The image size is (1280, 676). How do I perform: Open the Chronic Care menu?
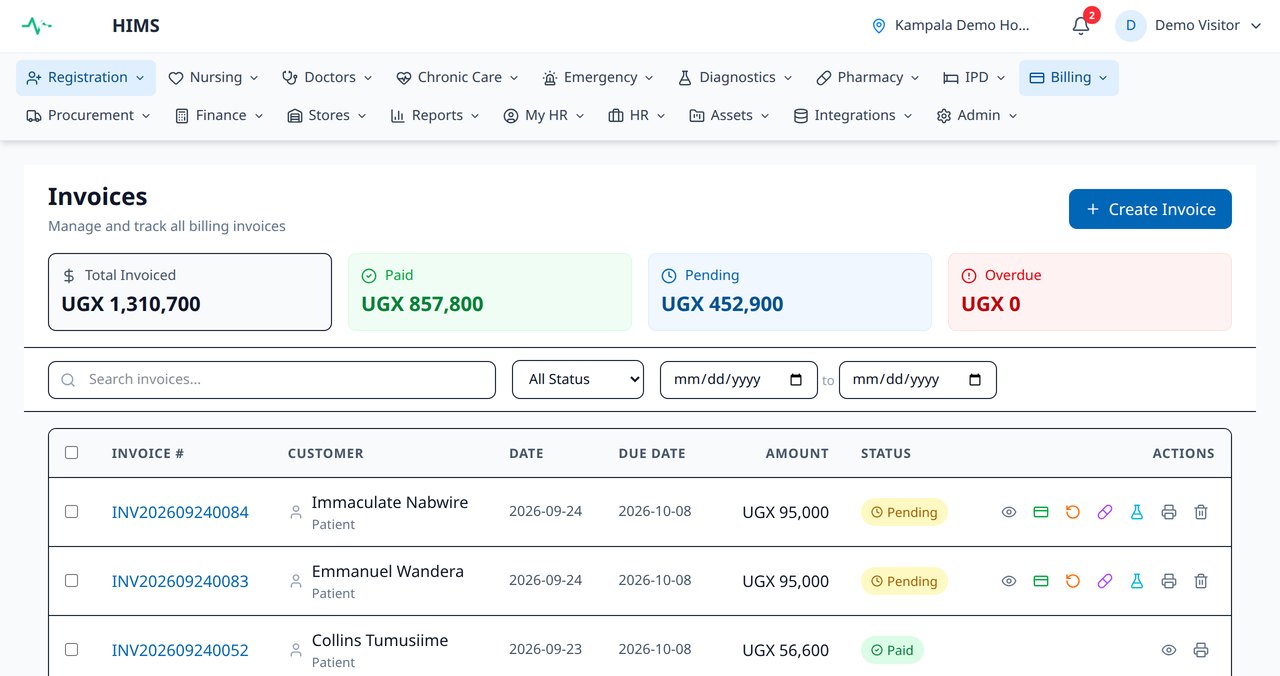458,78
